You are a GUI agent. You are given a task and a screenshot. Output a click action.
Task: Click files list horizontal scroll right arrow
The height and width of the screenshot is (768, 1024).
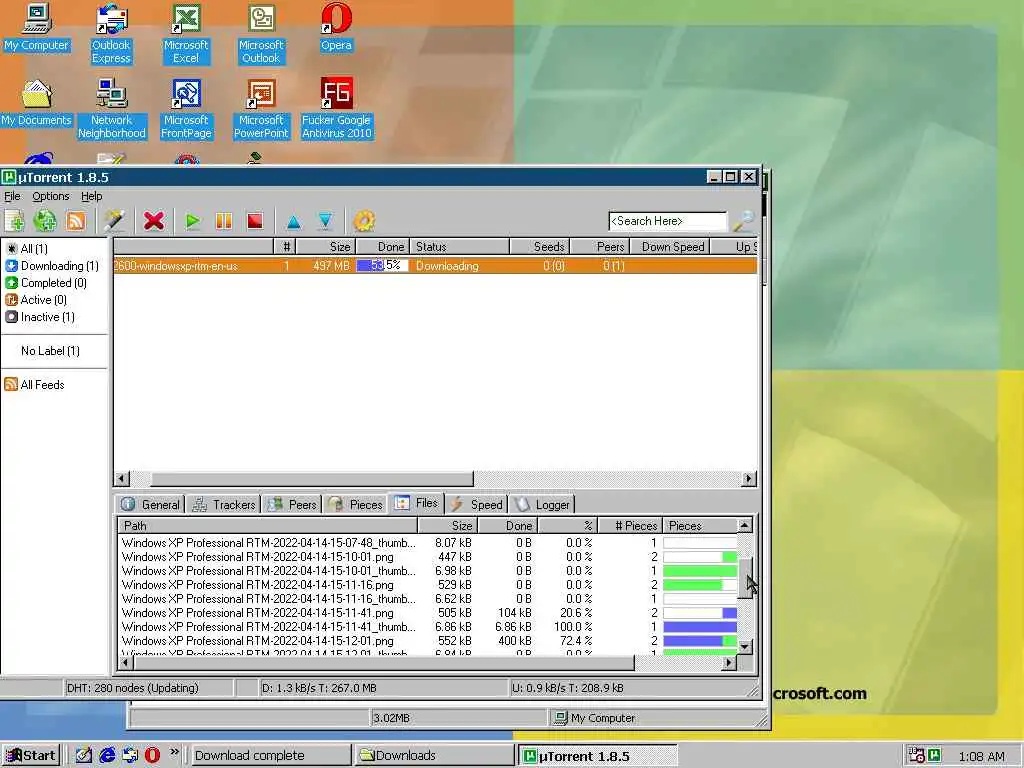(729, 663)
